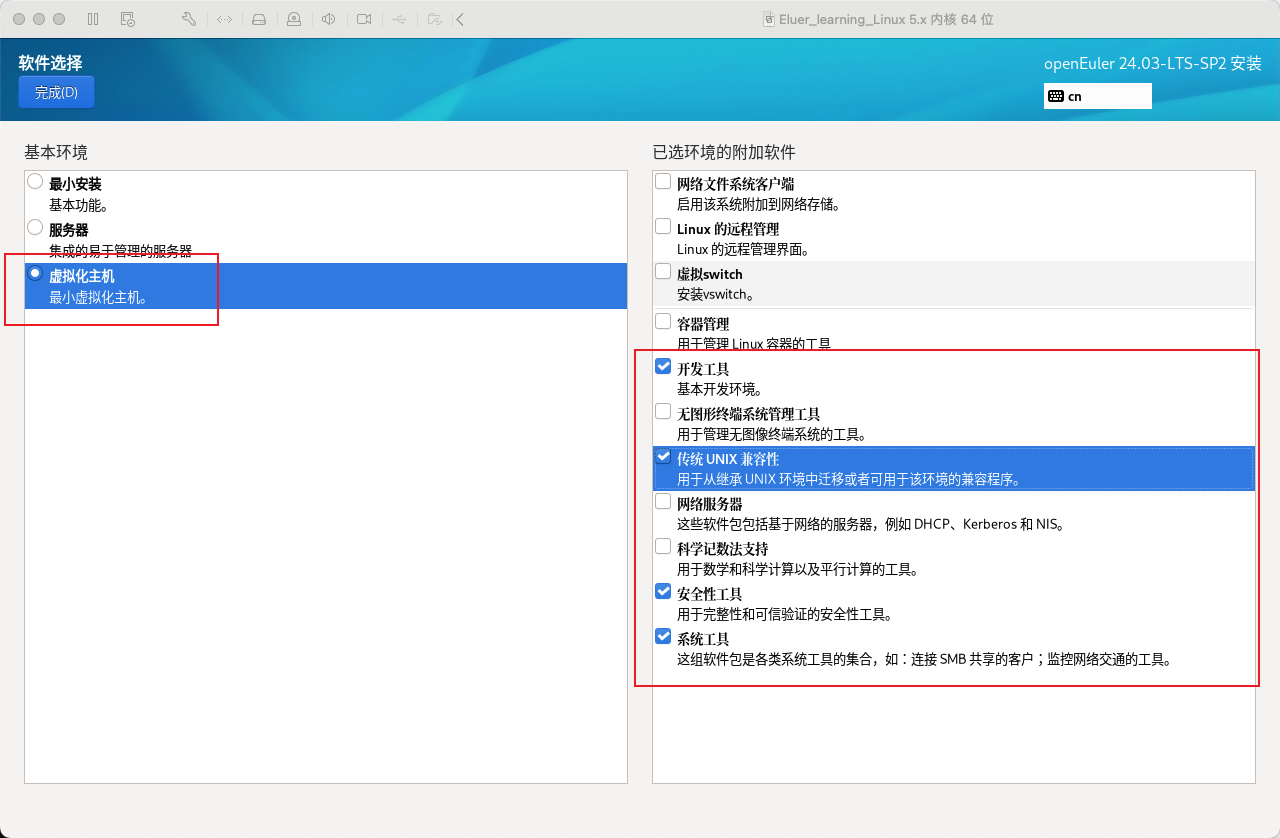Tick the 虚拟switch checkbox

tap(663, 272)
